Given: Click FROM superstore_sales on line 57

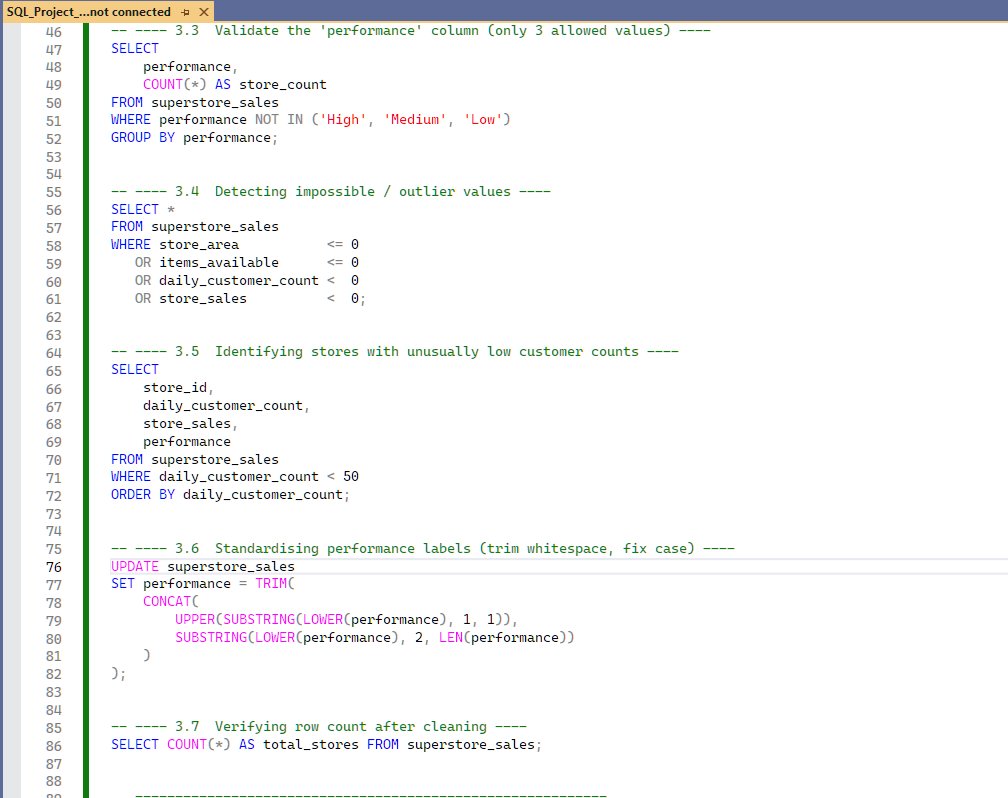Looking at the screenshot, I should 195,226.
